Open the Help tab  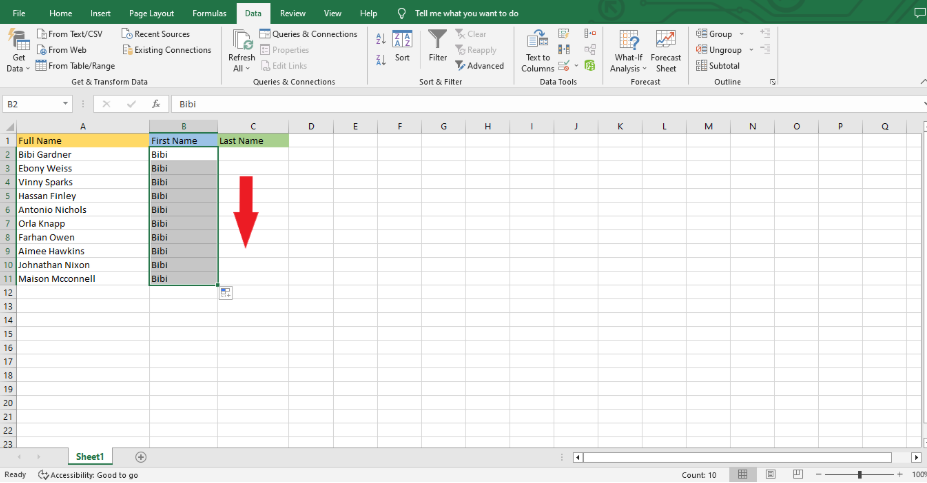[368, 13]
